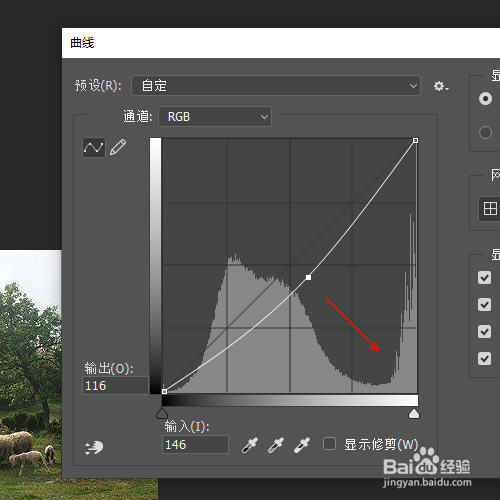500x500 pixels.
Task: Click the sheep photo in the document canvas
Action: (x=31, y=375)
